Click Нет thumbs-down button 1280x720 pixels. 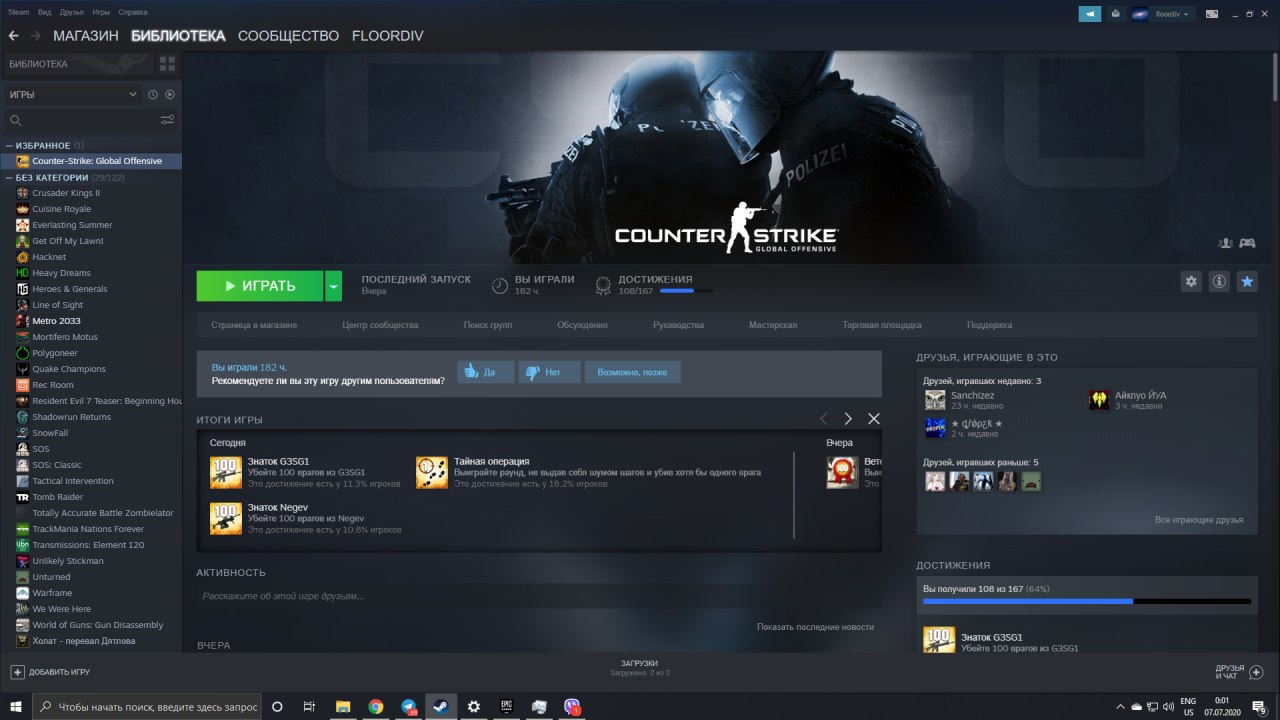coord(549,372)
